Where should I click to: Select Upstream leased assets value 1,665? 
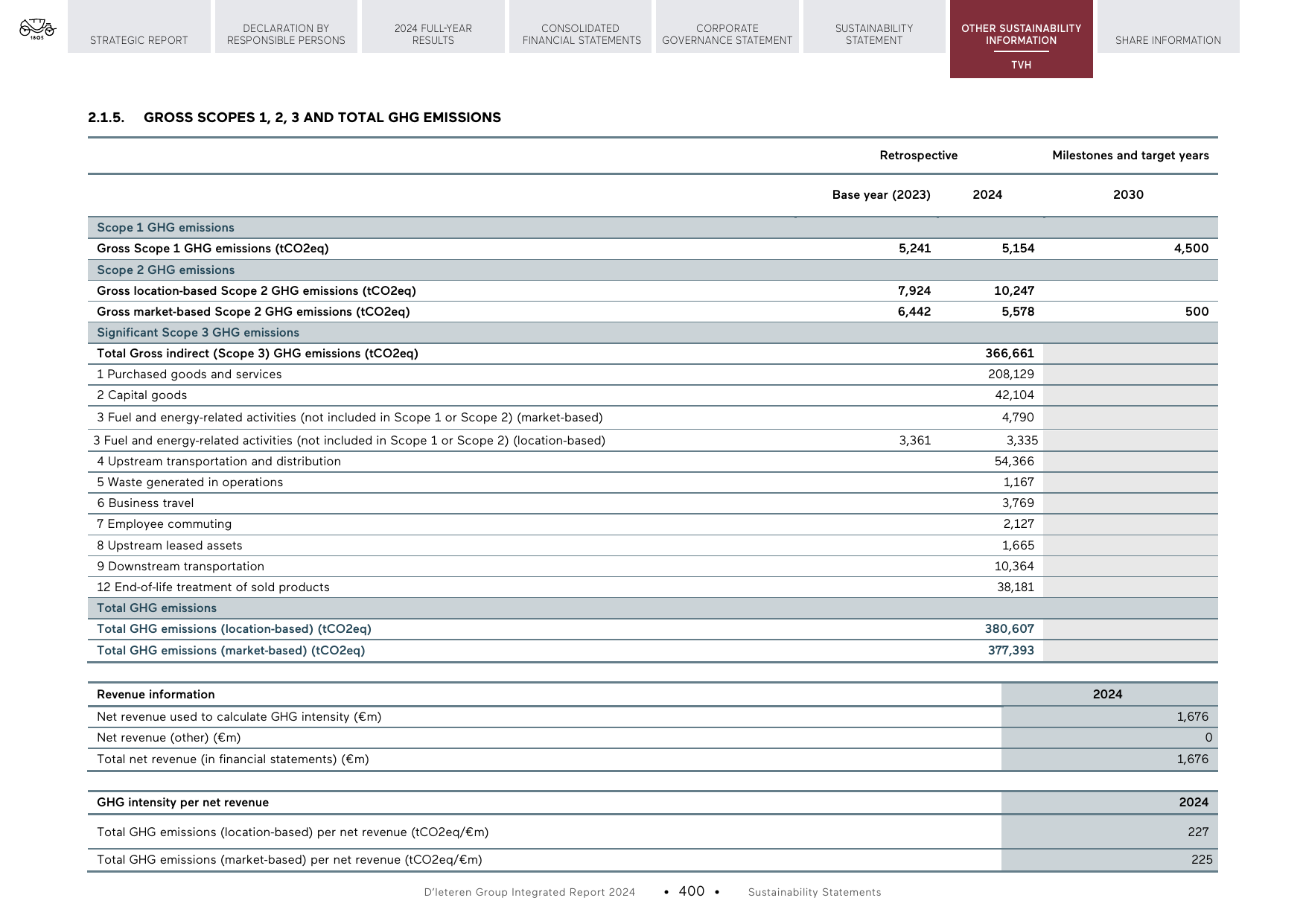(1018, 546)
